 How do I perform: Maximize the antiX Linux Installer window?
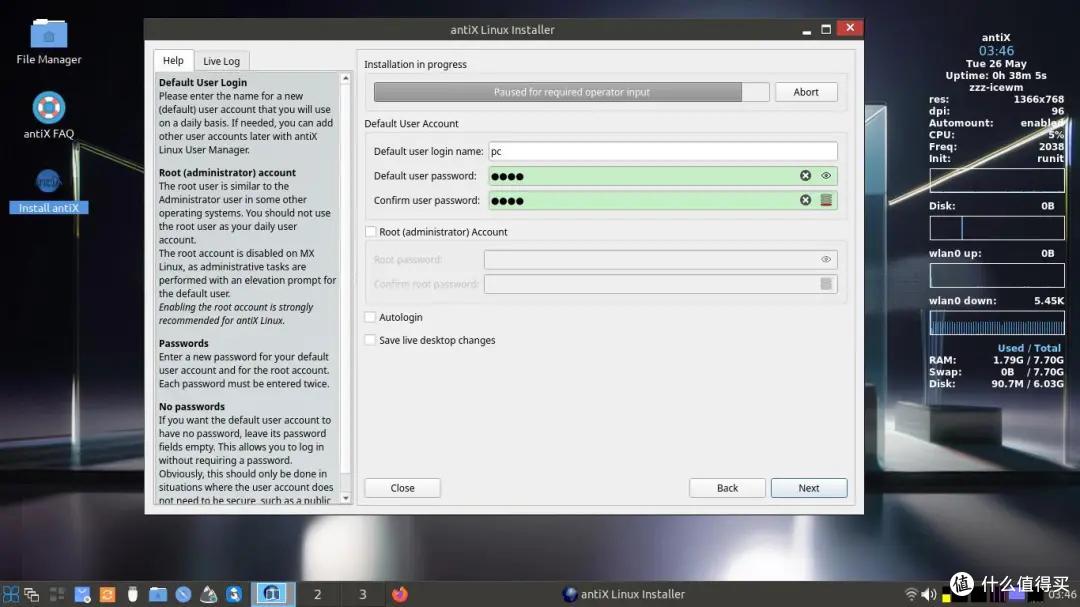[x=826, y=29]
